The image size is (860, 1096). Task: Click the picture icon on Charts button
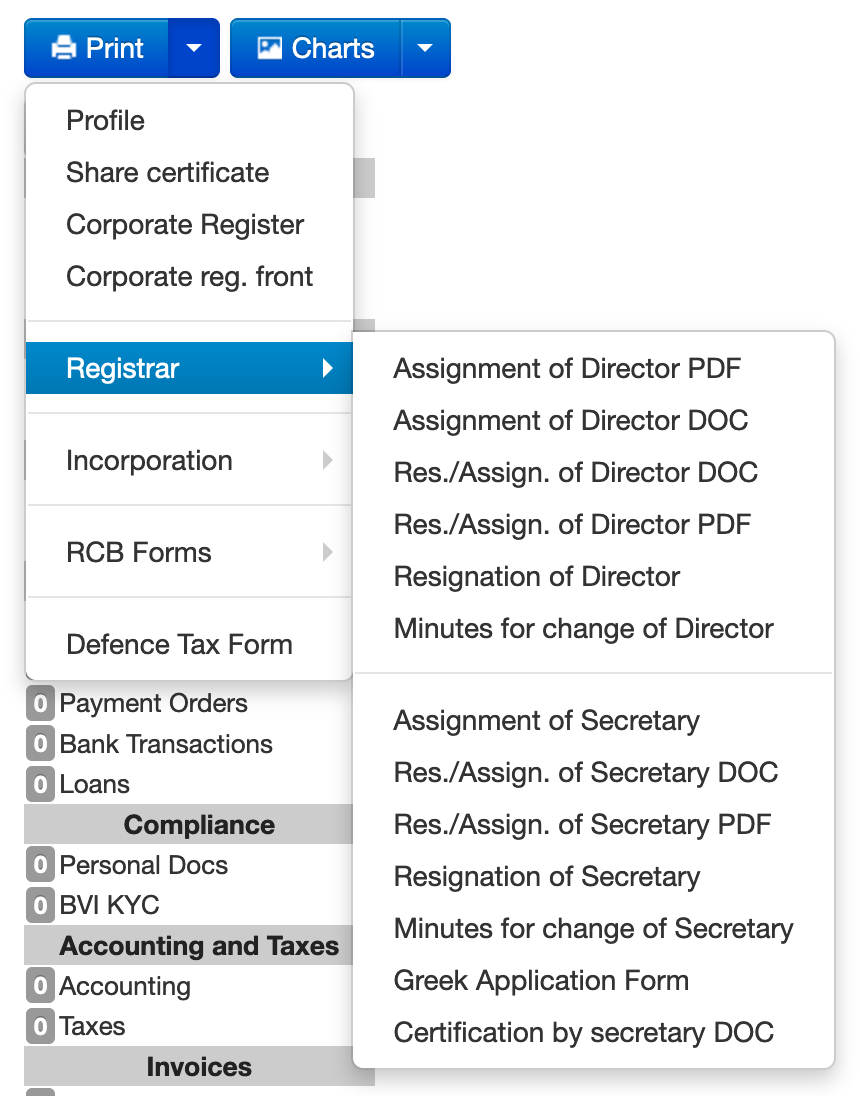[270, 48]
